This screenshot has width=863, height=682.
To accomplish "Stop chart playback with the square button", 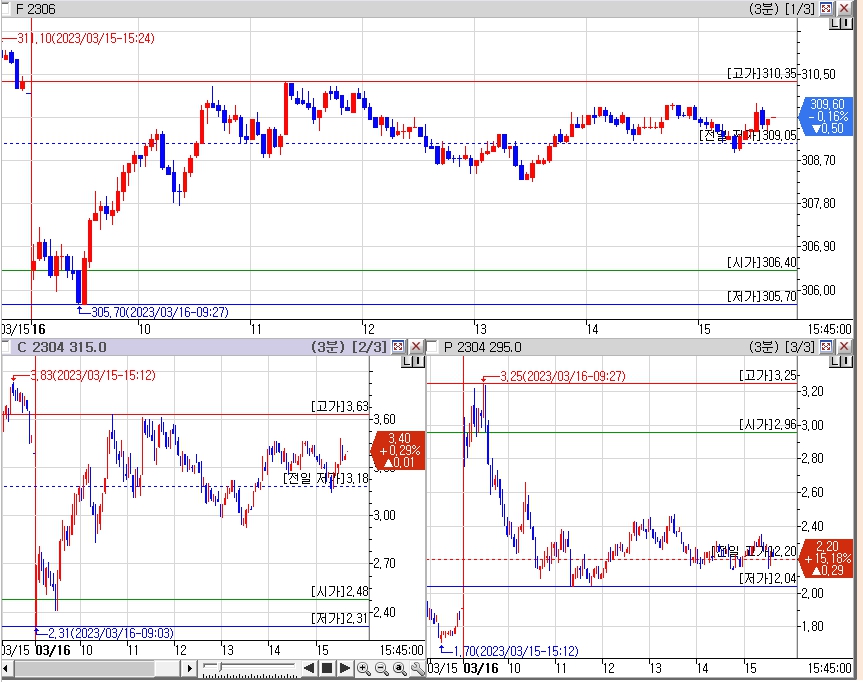I will coord(327,668).
